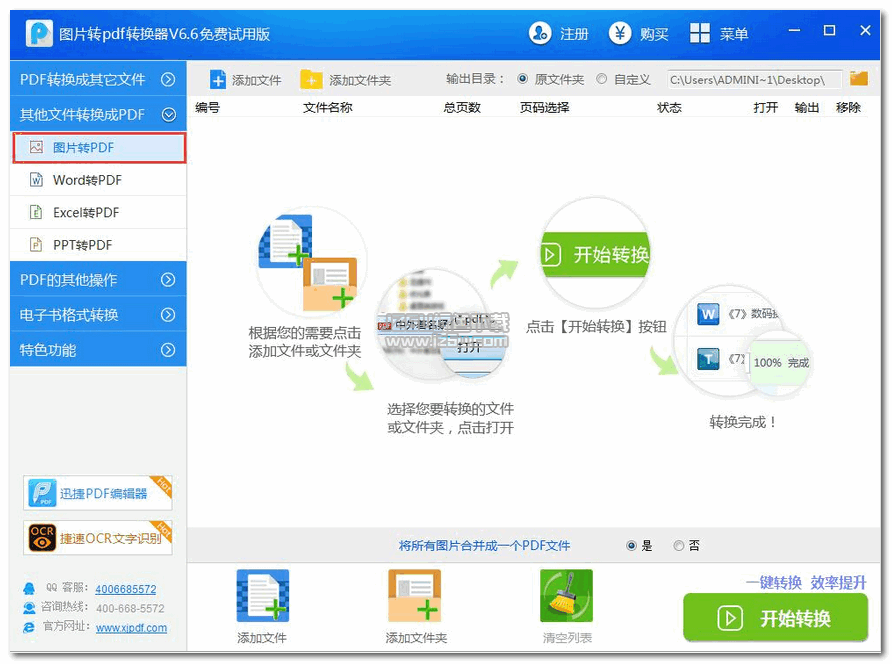The height and width of the screenshot is (664, 892).
Task: Click the yellow add folder icon in toolbar
Action: tap(311, 80)
